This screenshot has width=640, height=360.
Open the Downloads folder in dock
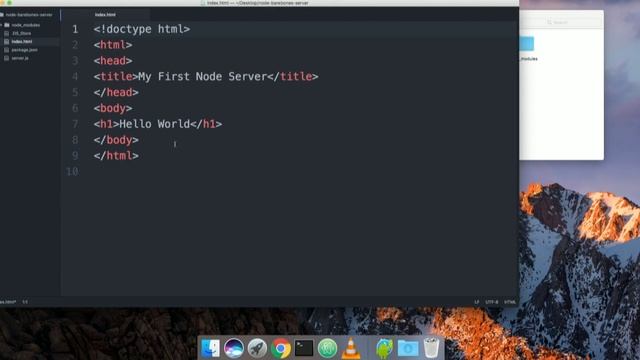click(x=408, y=348)
